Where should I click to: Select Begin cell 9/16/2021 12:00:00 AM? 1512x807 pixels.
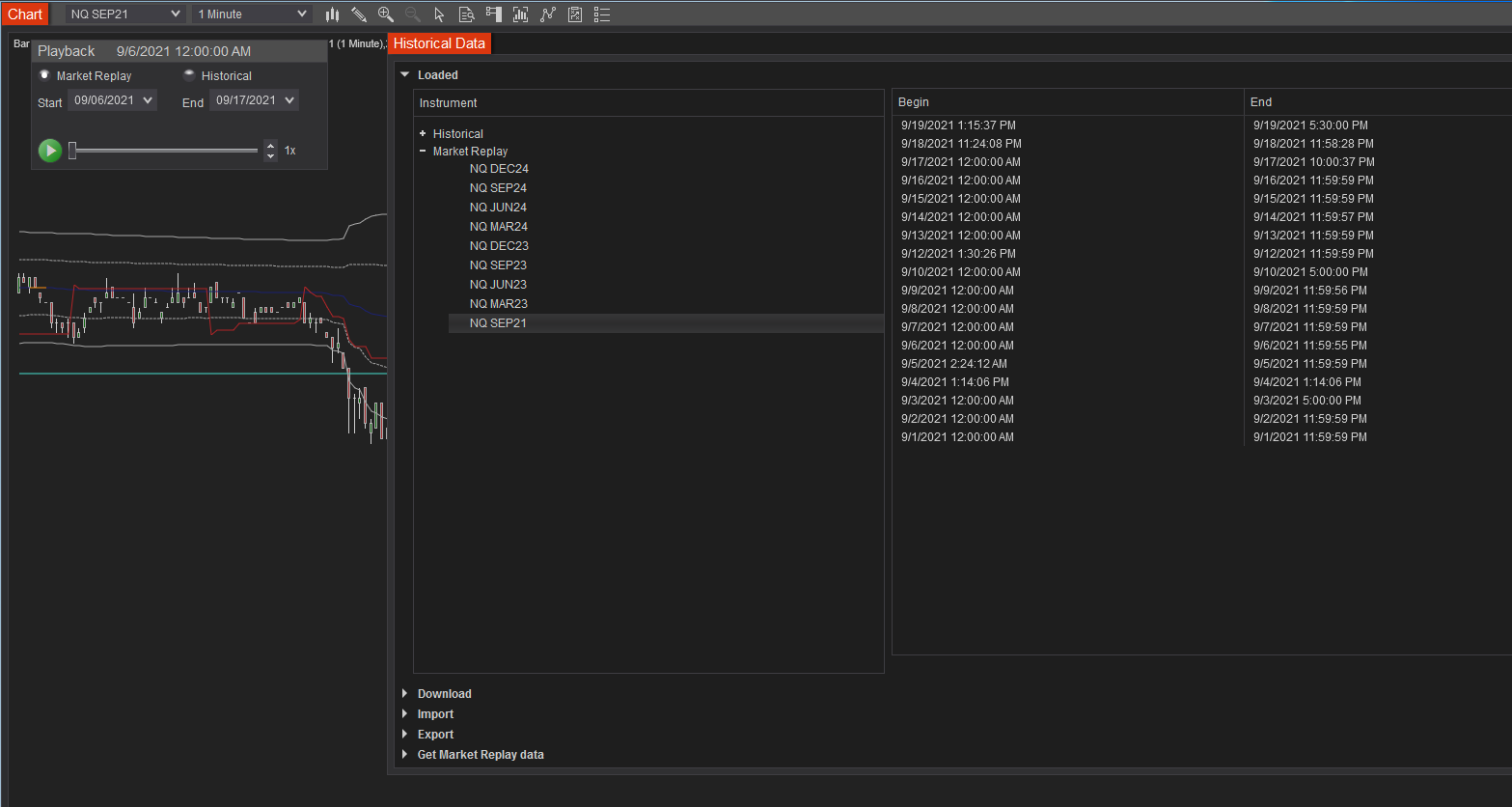click(961, 181)
